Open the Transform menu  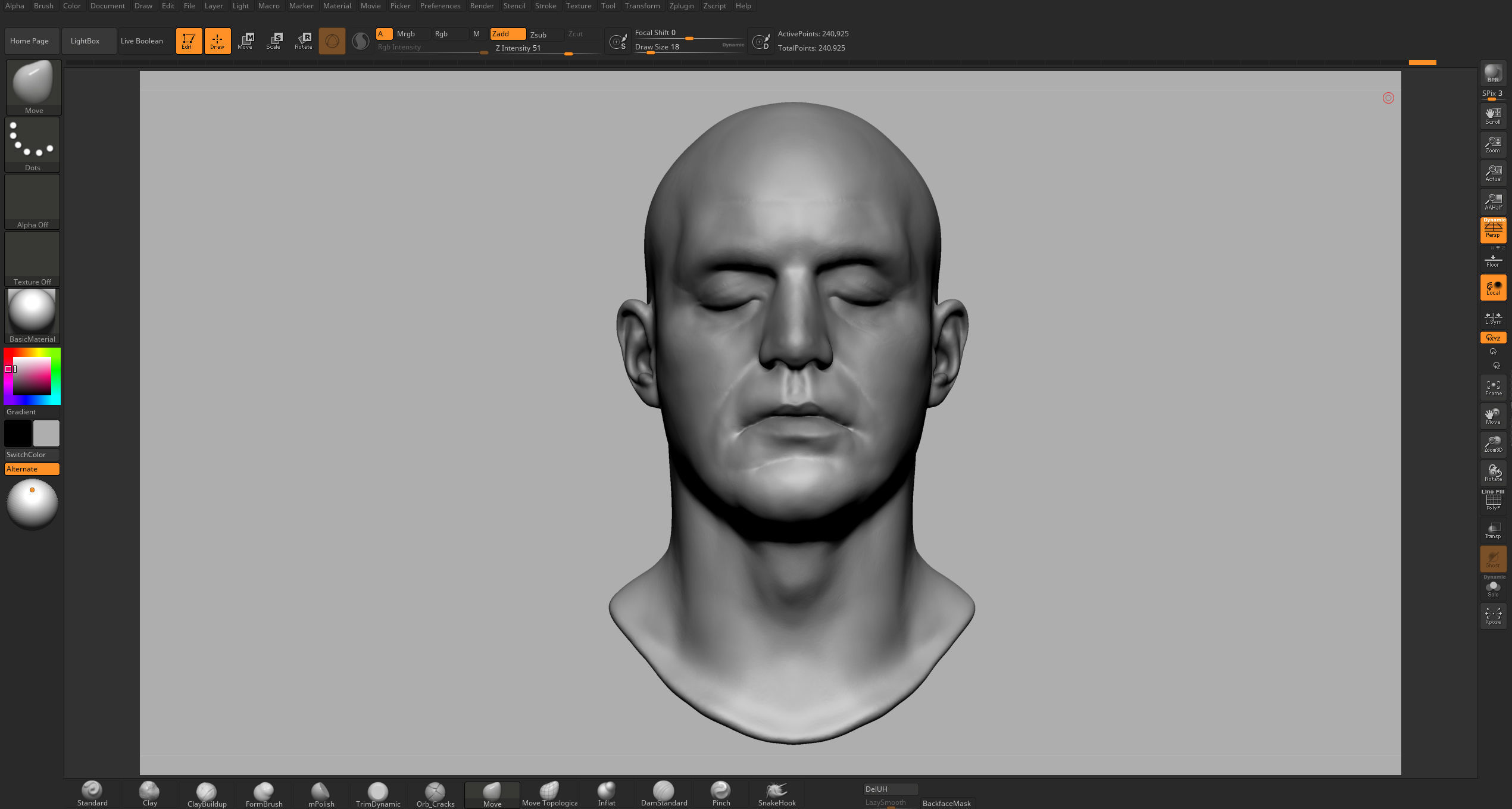tap(642, 6)
